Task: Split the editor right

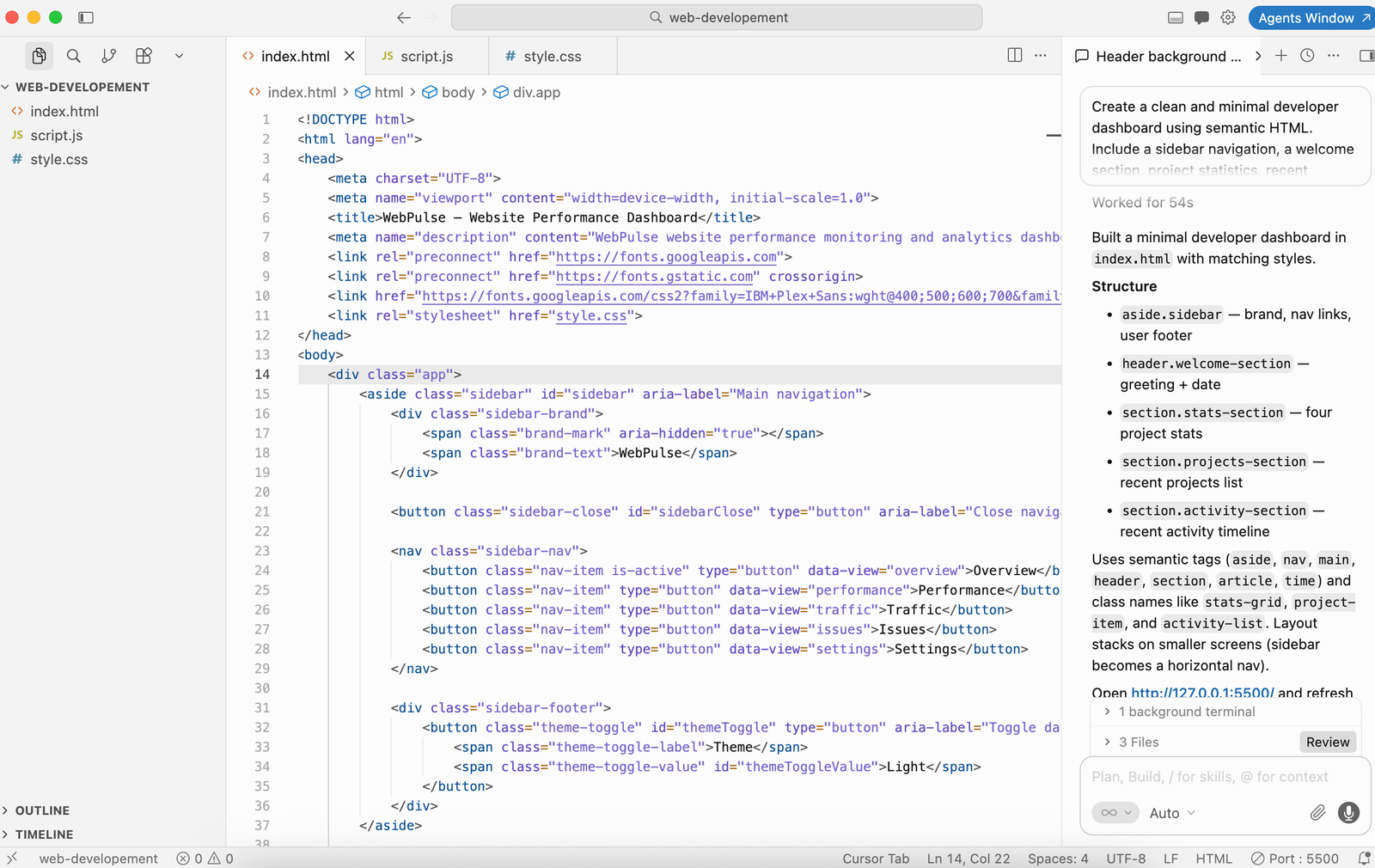Action: (1015, 55)
